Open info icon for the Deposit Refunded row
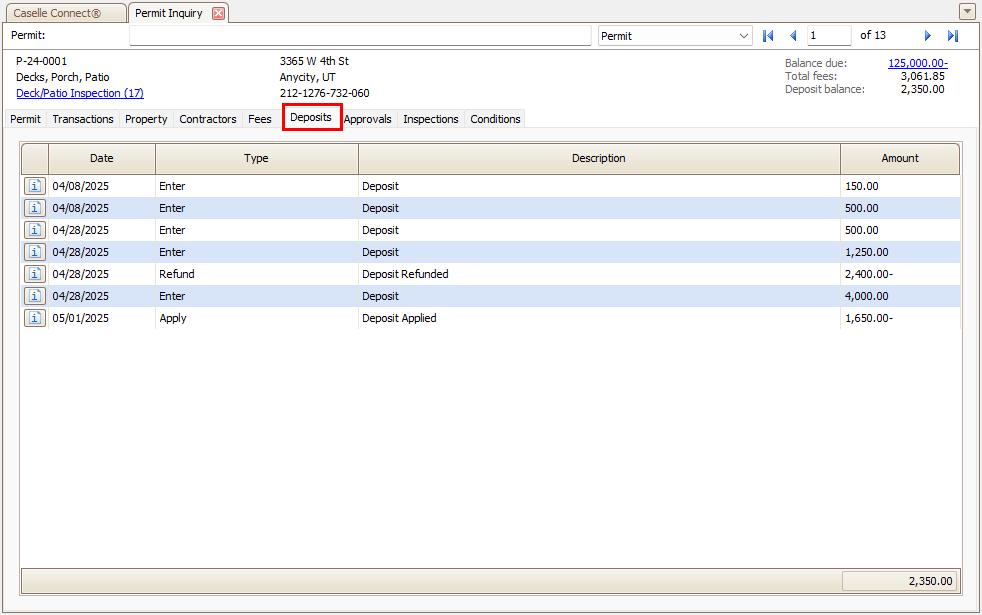The width and height of the screenshot is (982, 615). [x=35, y=274]
